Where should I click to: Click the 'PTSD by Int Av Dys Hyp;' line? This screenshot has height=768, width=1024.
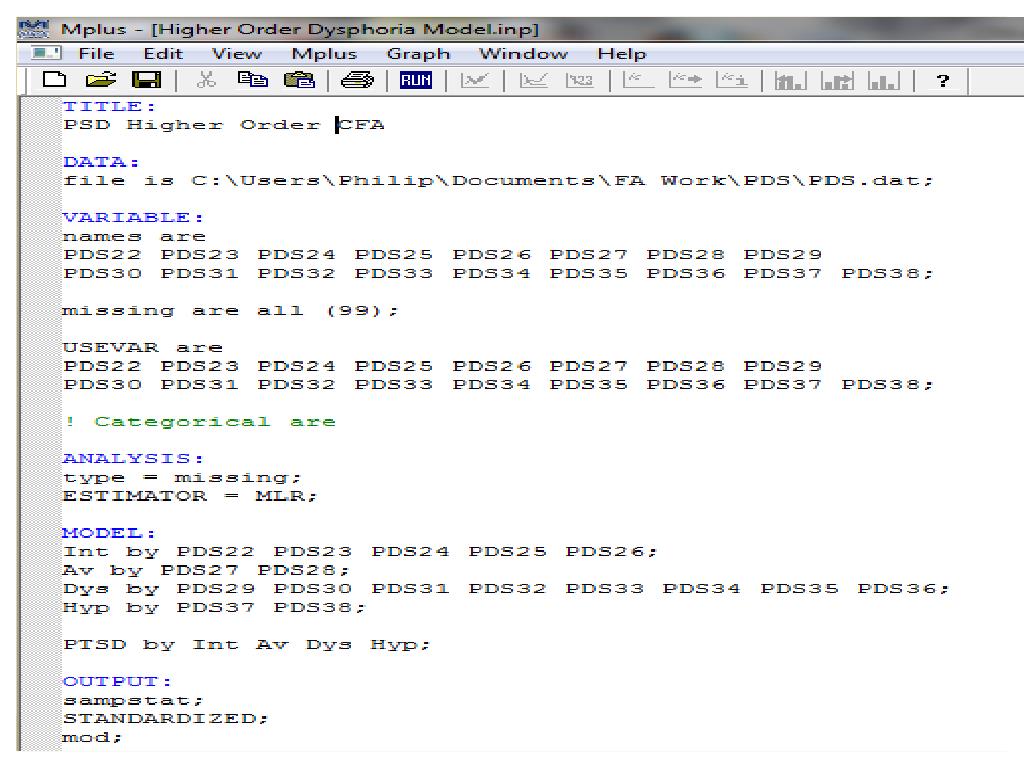tap(246, 645)
